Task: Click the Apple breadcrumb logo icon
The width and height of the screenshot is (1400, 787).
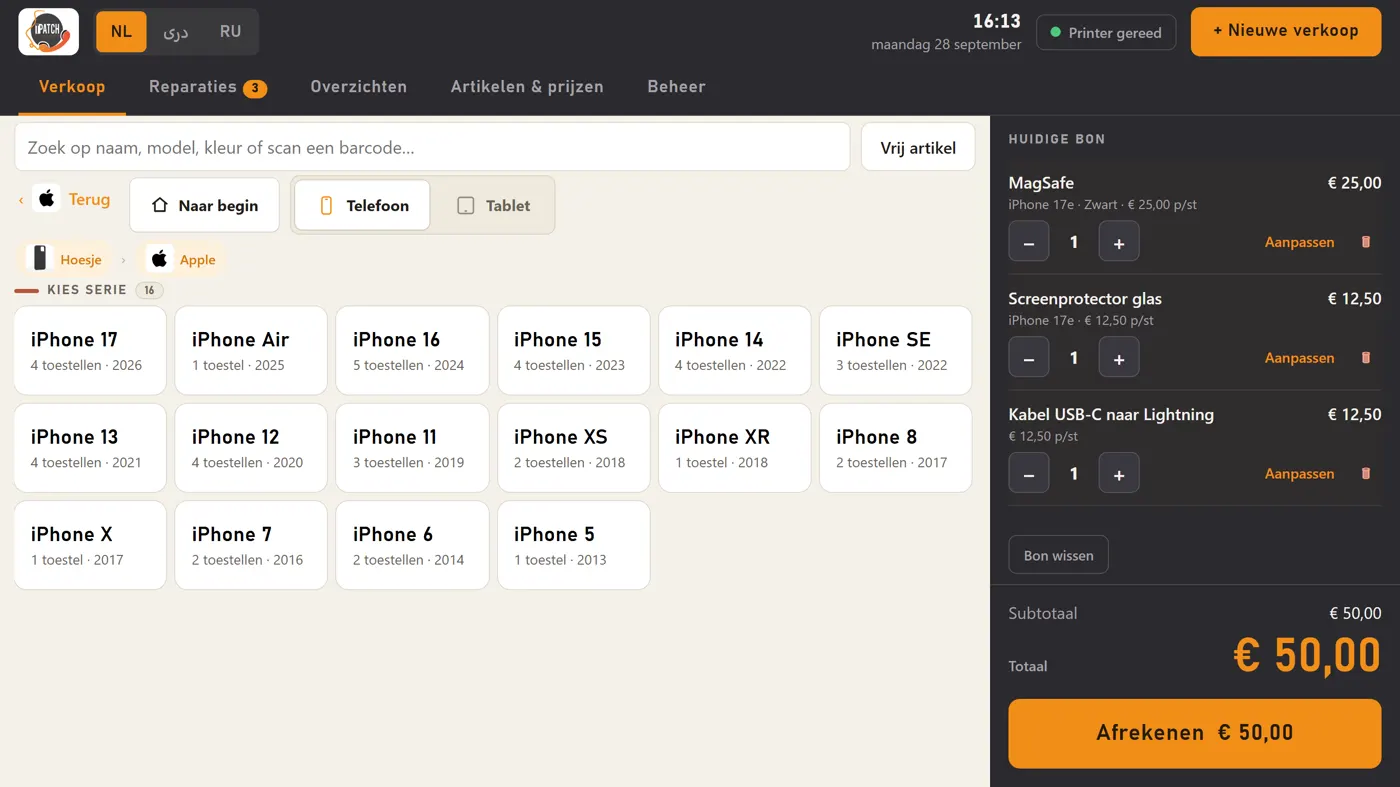Action: [160, 259]
